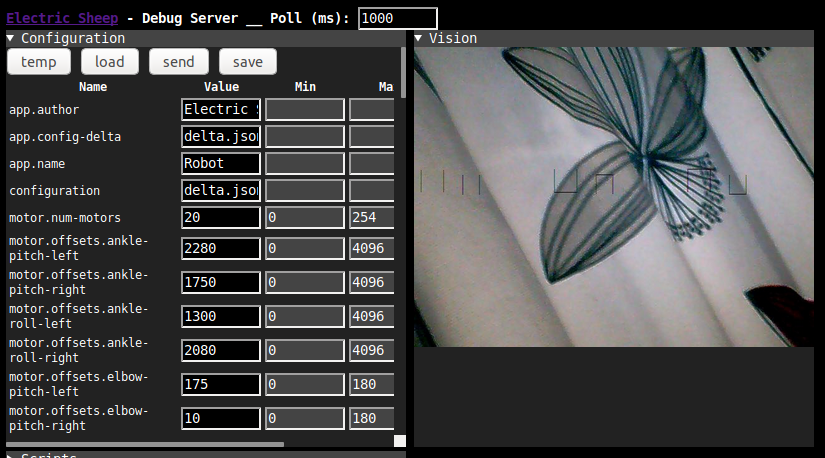Click the motor.offsets.elbow-pitch-left label
Image resolution: width=825 pixels, height=458 pixels.
point(79,384)
